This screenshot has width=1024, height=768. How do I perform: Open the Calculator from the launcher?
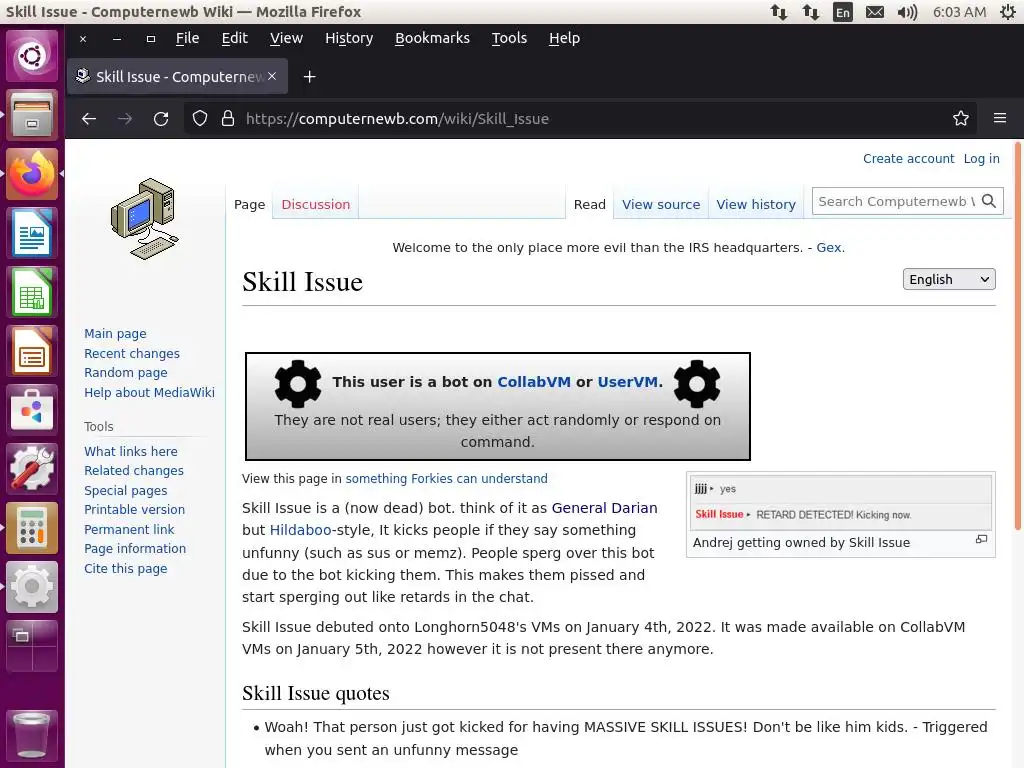point(32,528)
